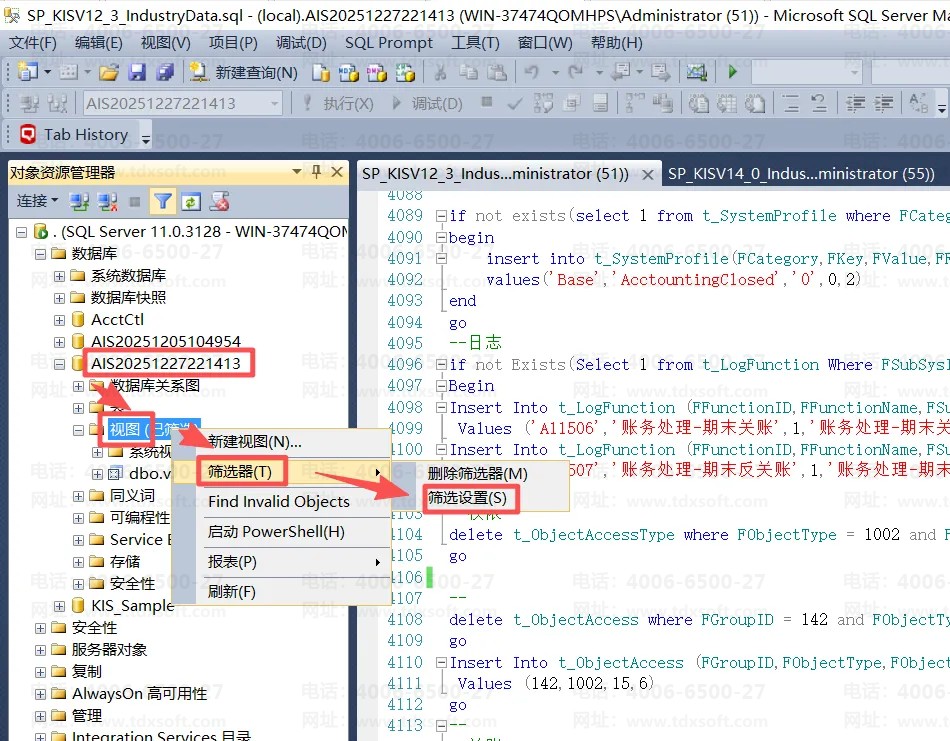Click the refresh icon in Object Explorer toolbar
This screenshot has height=741, width=950.
190,202
